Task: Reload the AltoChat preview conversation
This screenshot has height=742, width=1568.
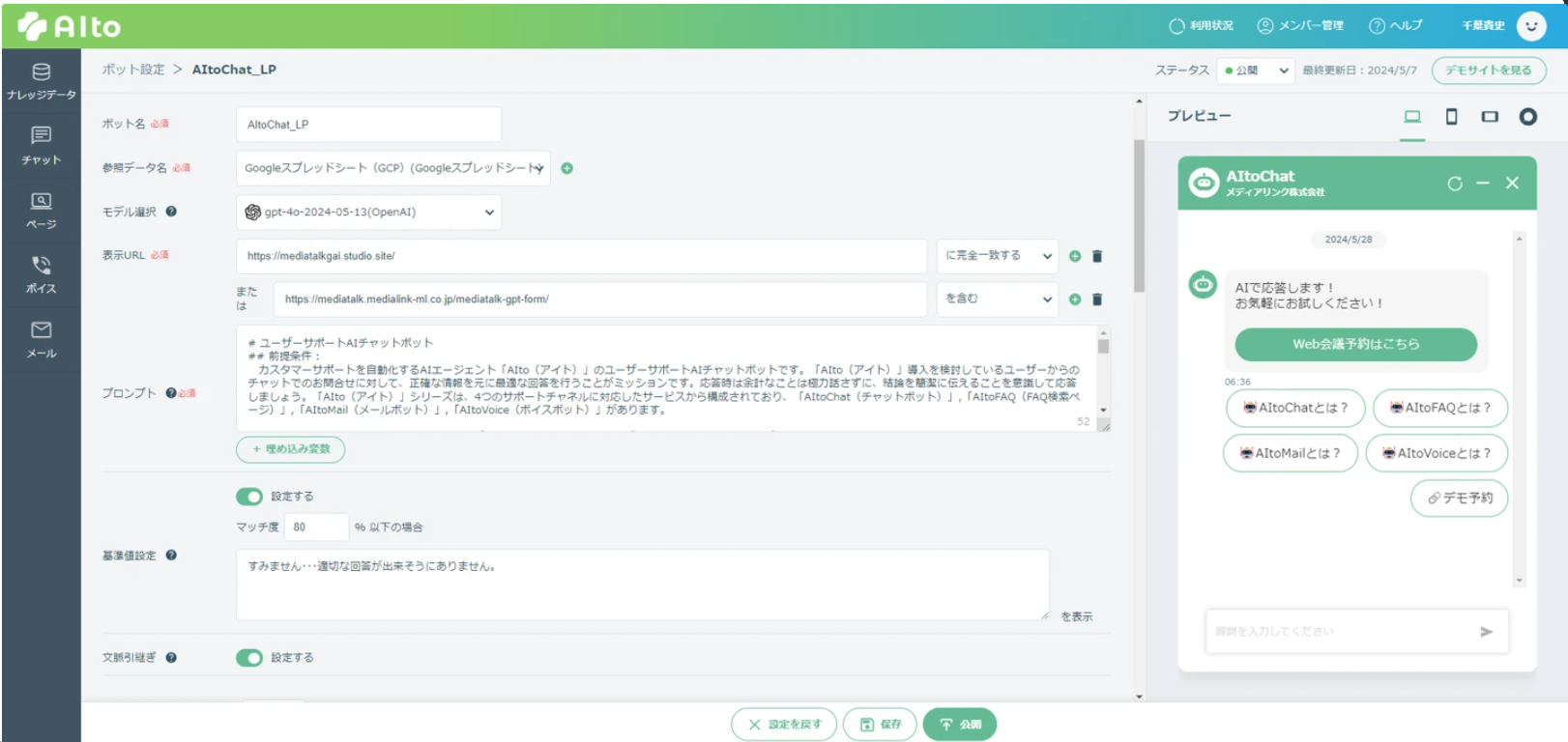Action: 1455,184
